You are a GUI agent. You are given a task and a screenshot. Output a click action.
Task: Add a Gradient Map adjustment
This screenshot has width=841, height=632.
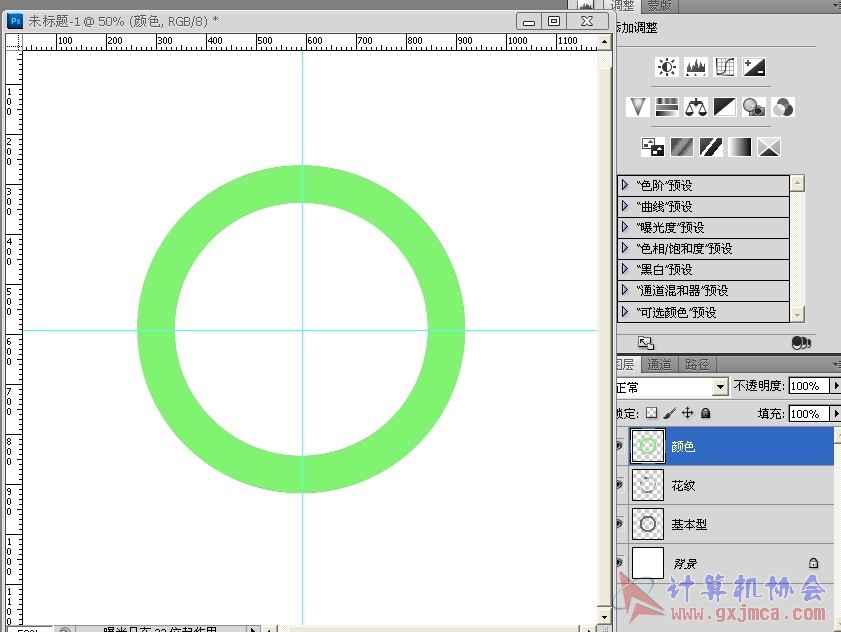tap(740, 147)
